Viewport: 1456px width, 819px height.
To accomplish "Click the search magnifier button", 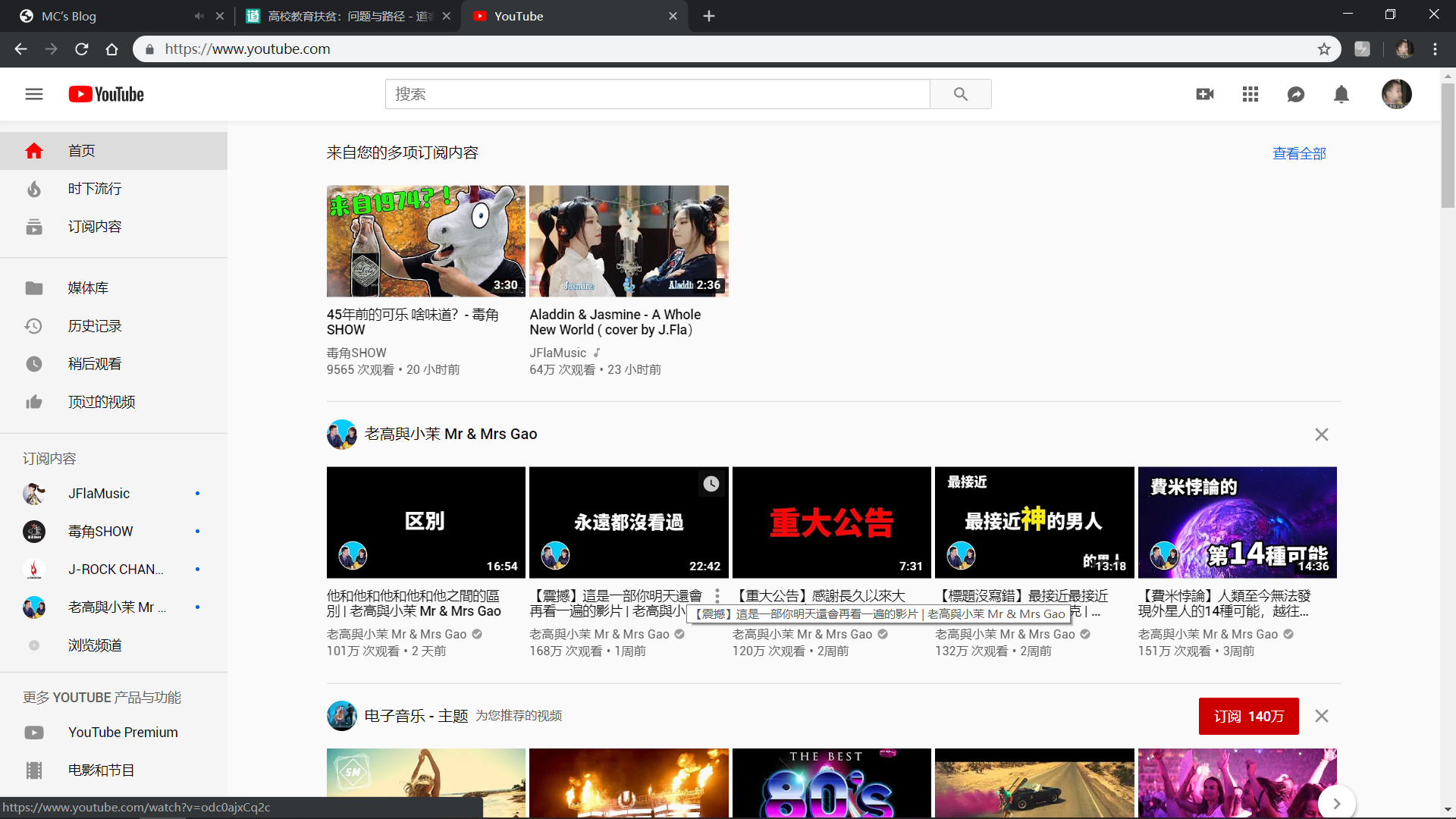I will point(960,94).
